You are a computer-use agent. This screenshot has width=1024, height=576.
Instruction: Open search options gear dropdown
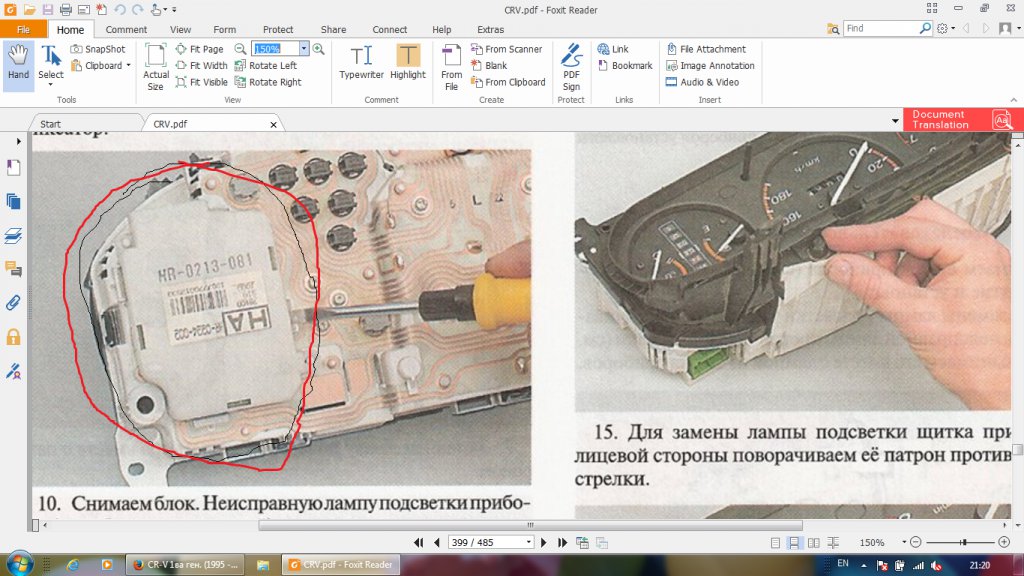946,28
